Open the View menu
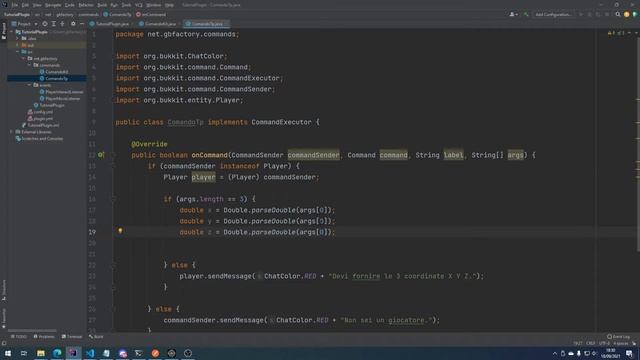This screenshot has height=360, width=640. pyautogui.click(x=37, y=5)
